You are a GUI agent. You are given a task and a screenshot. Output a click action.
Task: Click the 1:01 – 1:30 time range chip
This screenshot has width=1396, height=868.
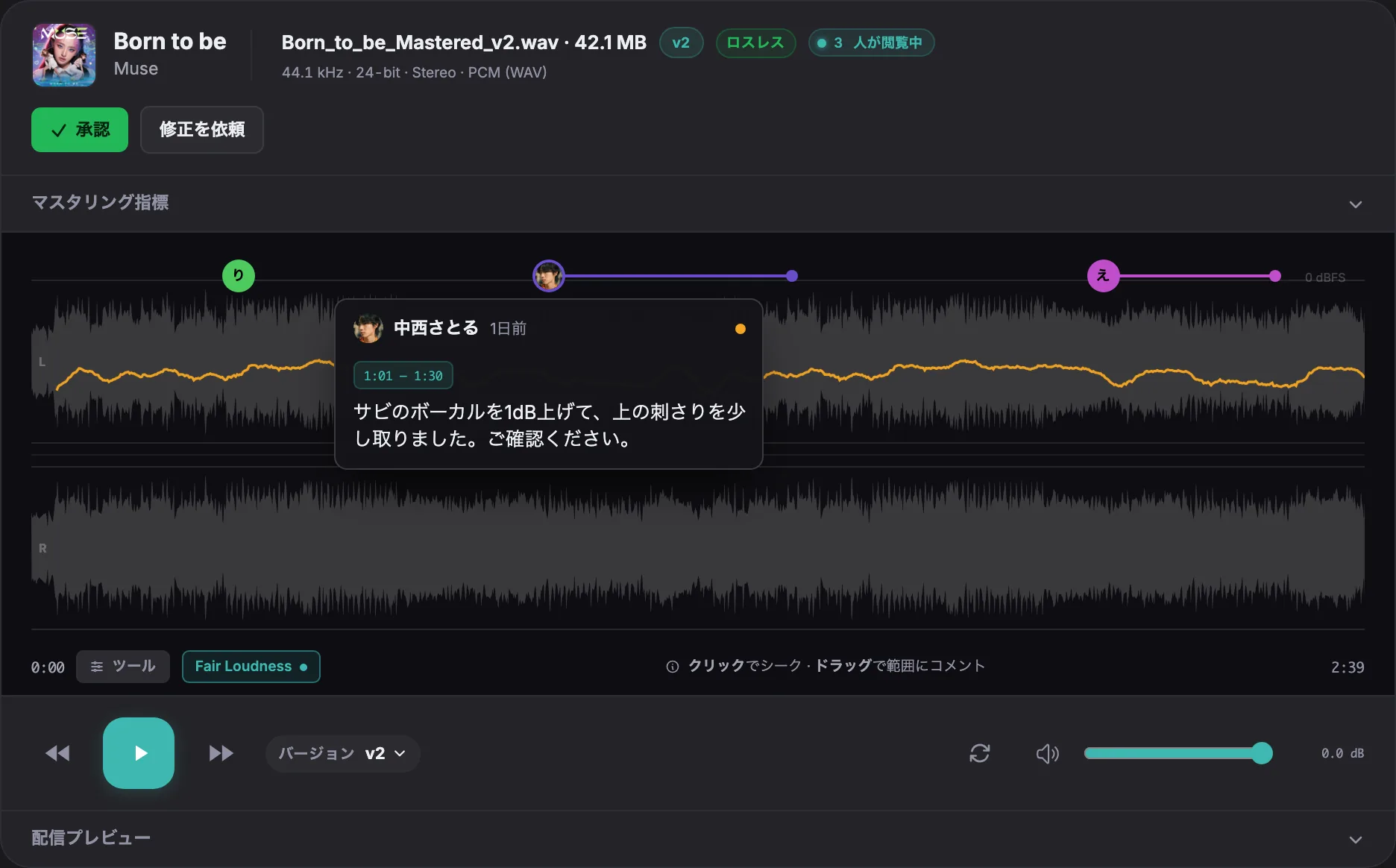pos(403,376)
